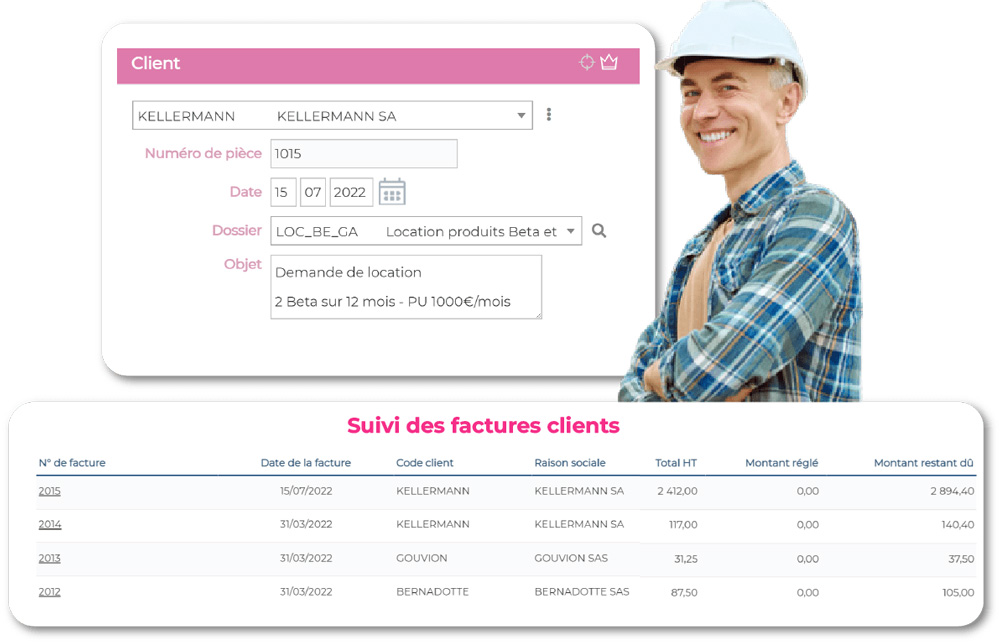Sort by N° de facture column header
1000x643 pixels.
click(72, 462)
